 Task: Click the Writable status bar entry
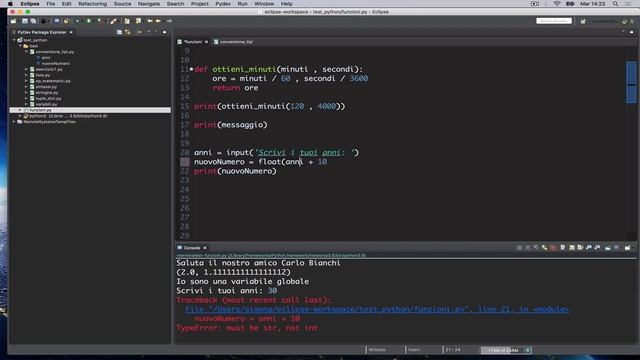coord(378,350)
